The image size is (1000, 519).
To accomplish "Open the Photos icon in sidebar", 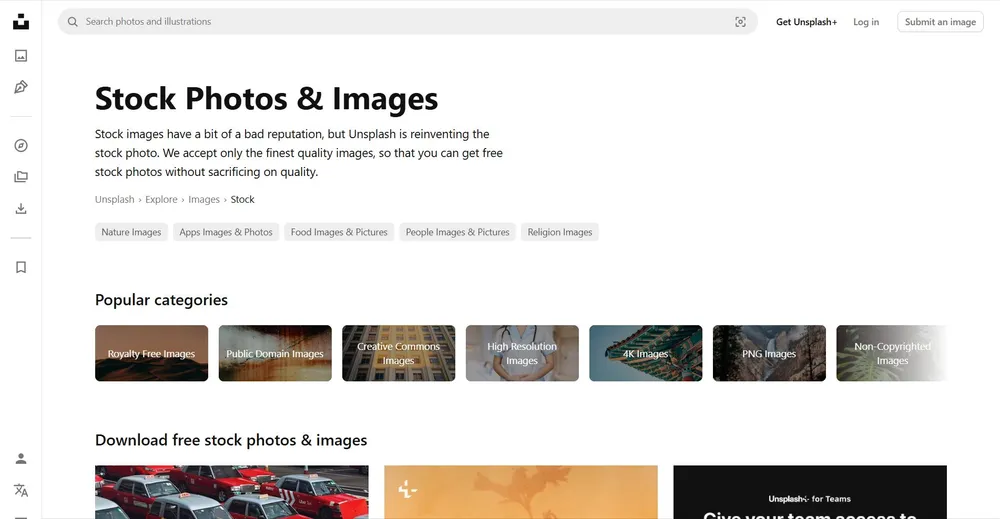I will [21, 56].
